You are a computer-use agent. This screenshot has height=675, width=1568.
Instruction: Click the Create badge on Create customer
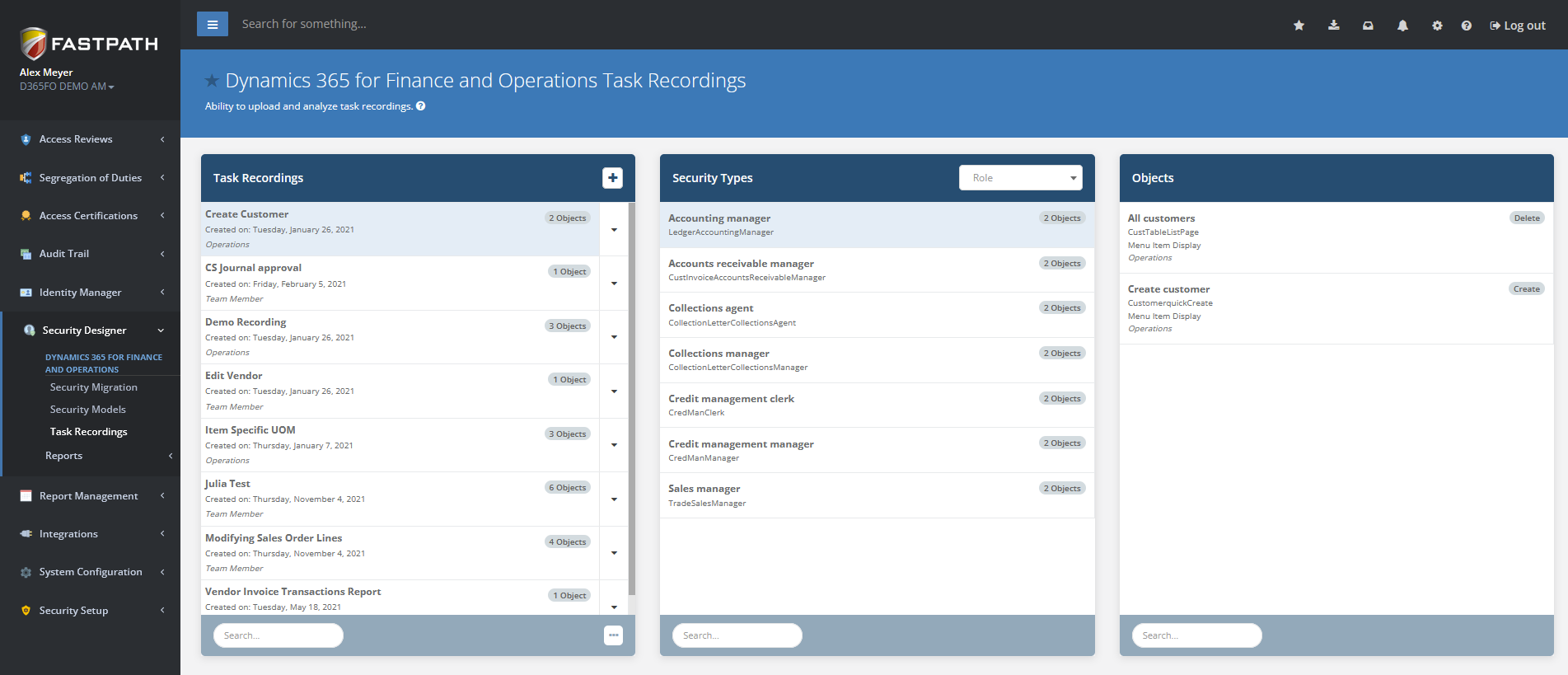pos(1526,289)
